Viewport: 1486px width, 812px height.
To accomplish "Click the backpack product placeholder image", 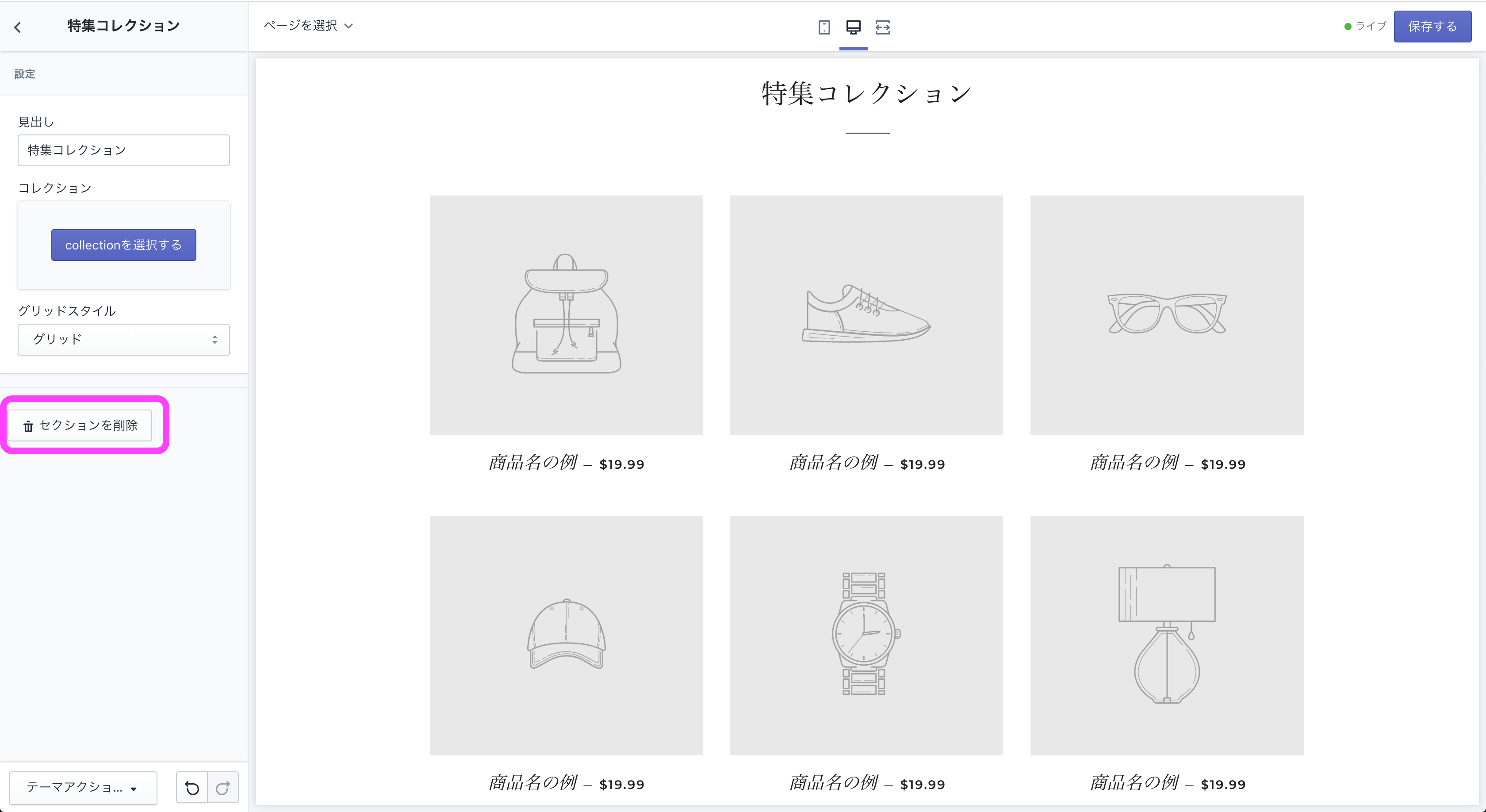I will click(567, 315).
